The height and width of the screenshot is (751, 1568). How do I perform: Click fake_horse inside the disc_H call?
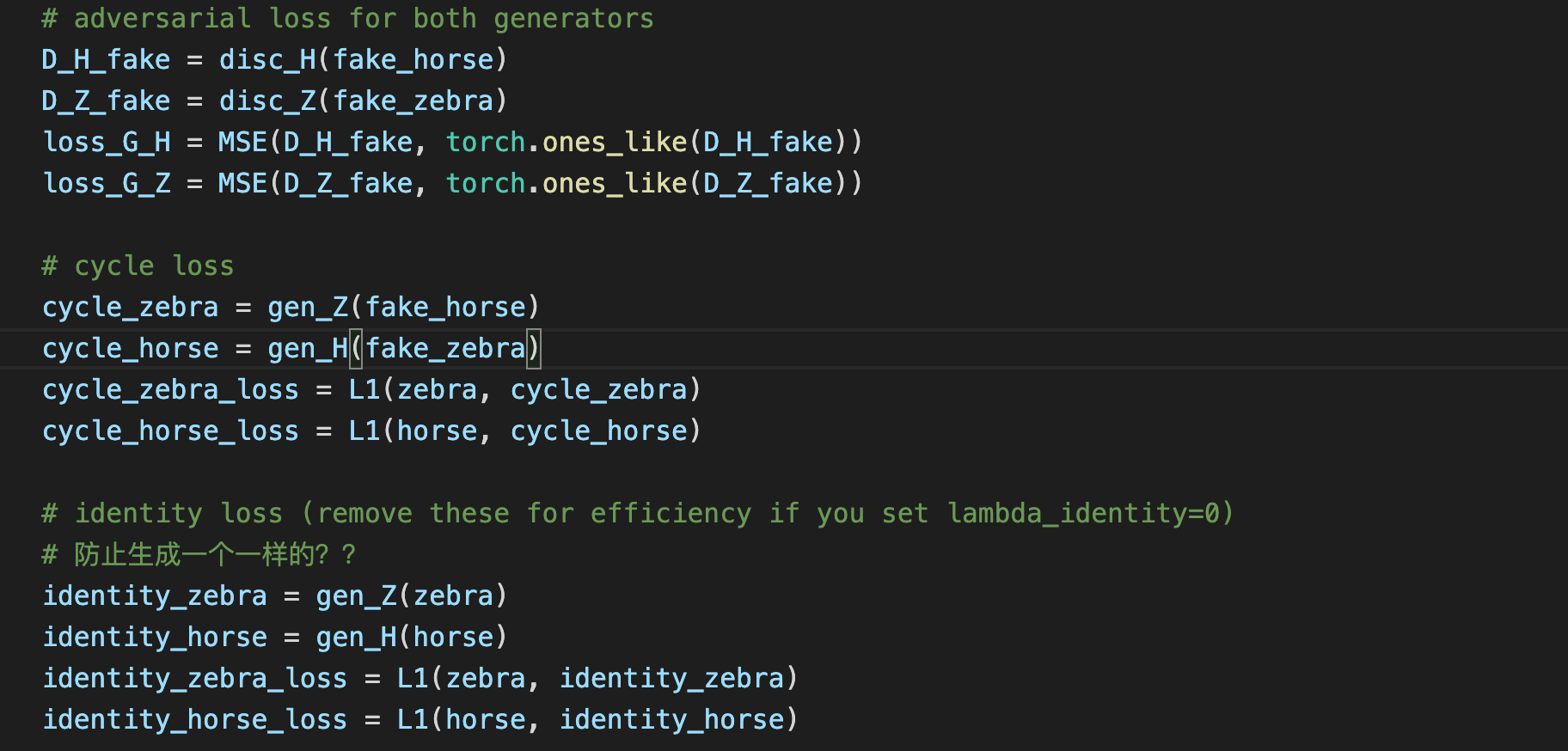[x=413, y=59]
